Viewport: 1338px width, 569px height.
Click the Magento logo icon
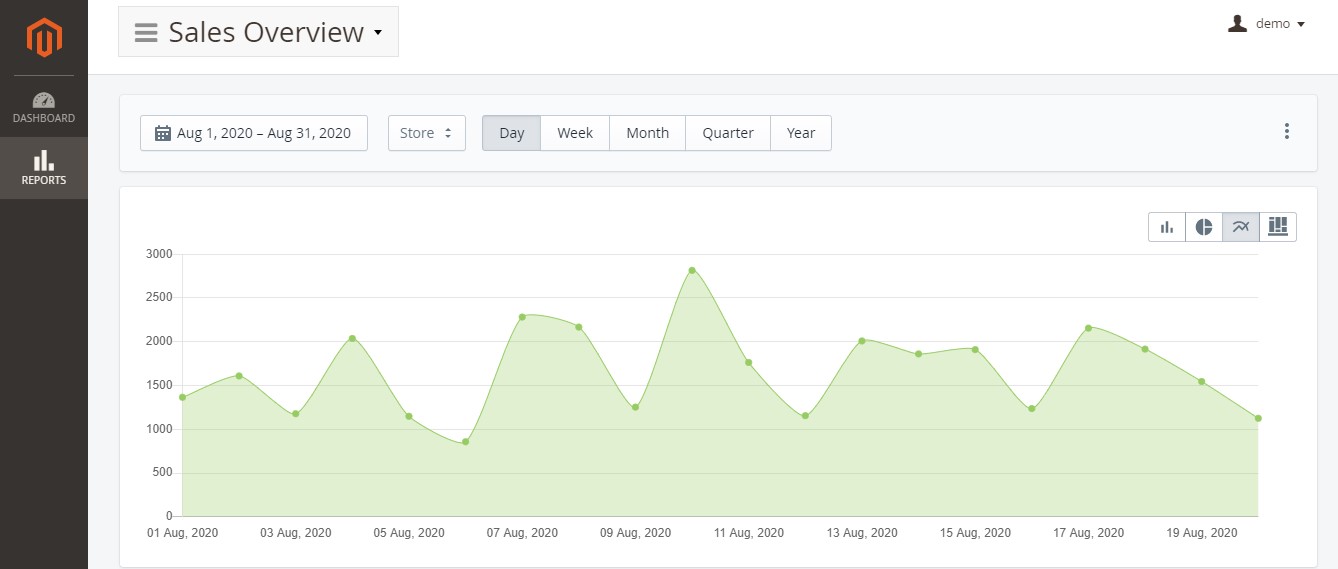tap(44, 38)
